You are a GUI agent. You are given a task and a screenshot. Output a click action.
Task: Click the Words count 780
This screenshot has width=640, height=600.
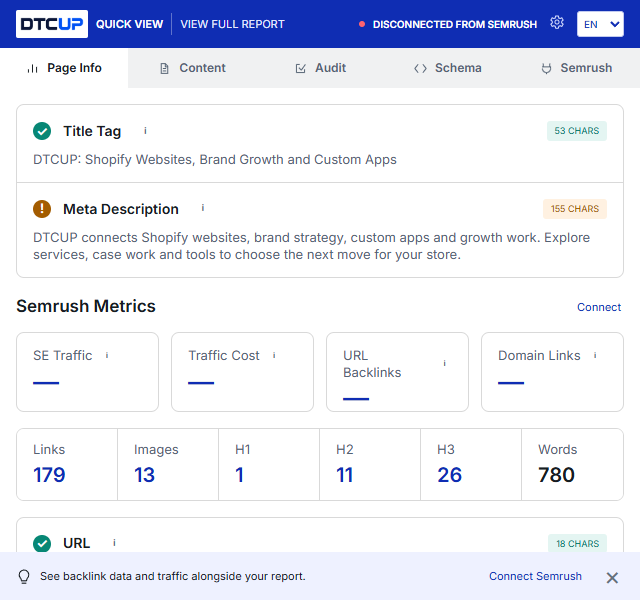tap(556, 475)
